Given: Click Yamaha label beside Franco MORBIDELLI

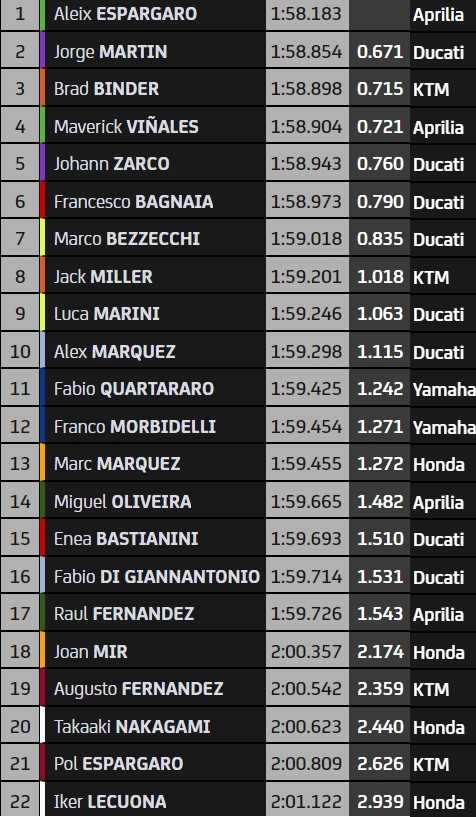Looking at the screenshot, I should pyautogui.click(x=444, y=427).
